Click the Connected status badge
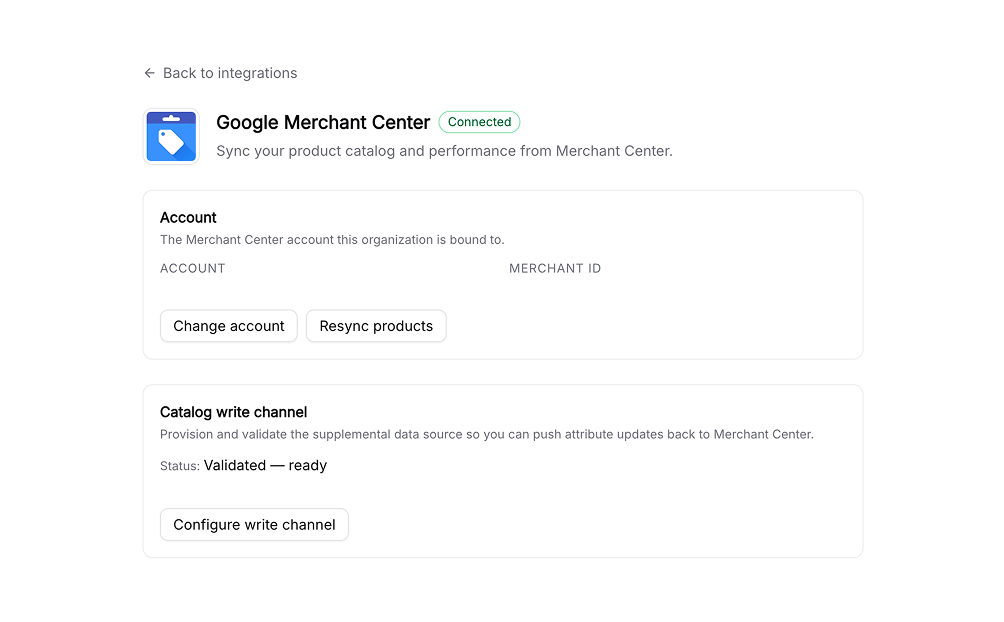Image resolution: width=1004 pixels, height=622 pixels. (x=479, y=122)
